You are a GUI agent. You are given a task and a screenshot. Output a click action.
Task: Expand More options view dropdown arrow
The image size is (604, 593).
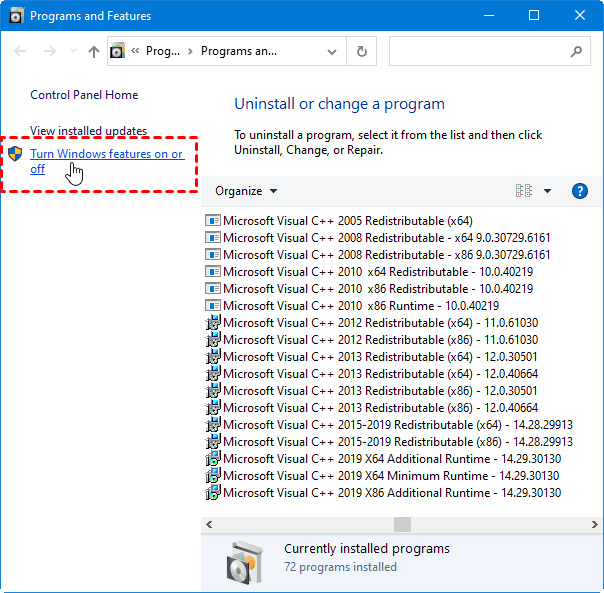547,191
